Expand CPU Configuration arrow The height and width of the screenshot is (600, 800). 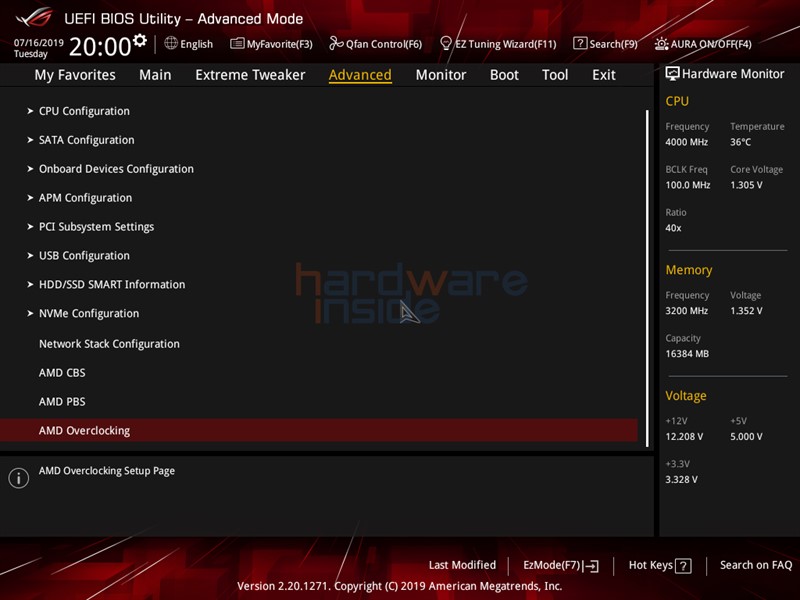click(x=30, y=111)
